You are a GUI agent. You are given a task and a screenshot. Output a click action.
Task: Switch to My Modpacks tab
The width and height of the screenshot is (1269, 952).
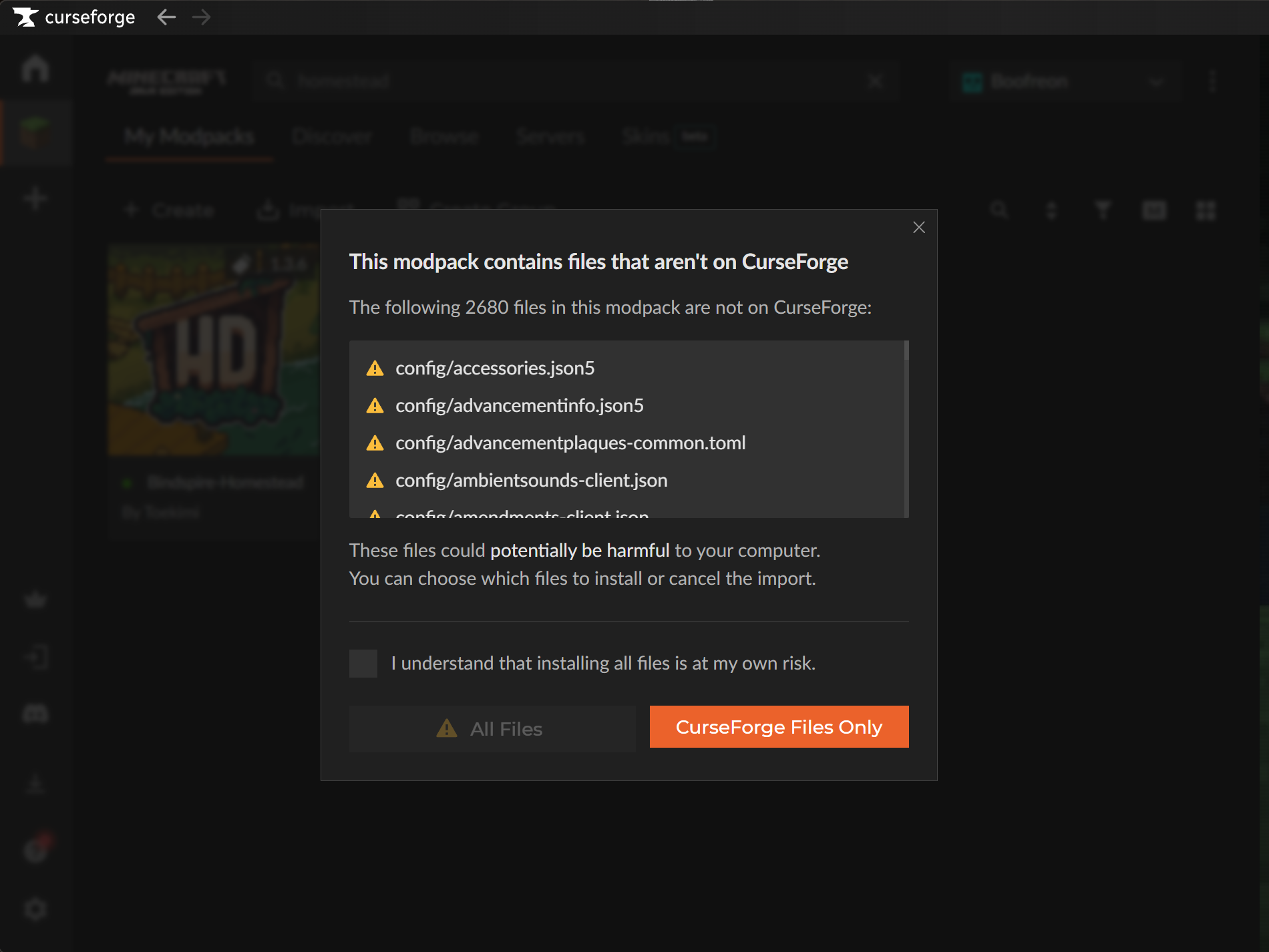click(189, 136)
